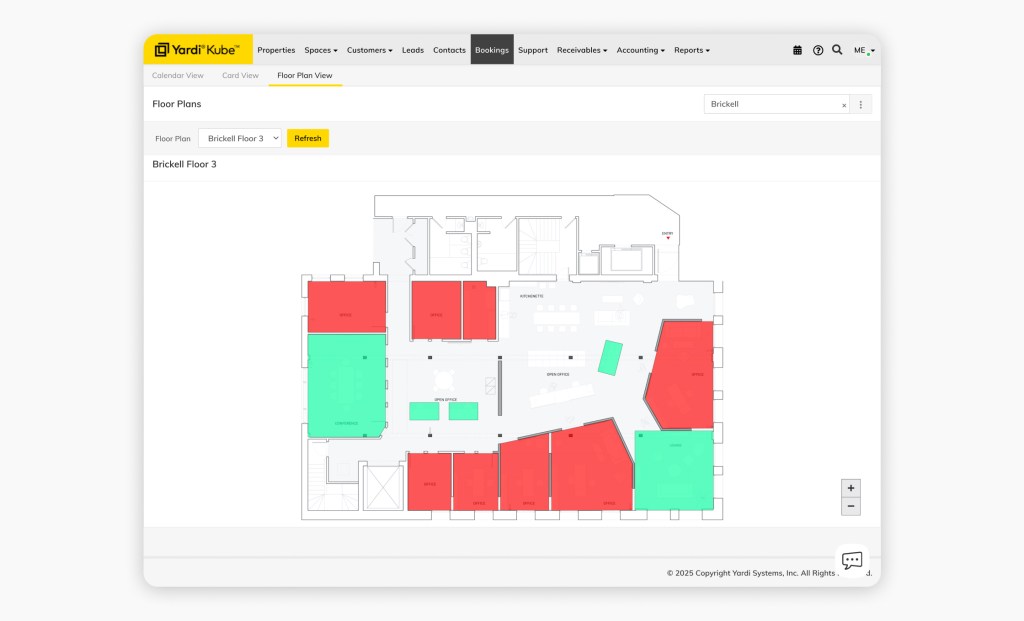Screen dimensions: 1024x621
Task: Click the help question mark icon
Action: (818, 50)
